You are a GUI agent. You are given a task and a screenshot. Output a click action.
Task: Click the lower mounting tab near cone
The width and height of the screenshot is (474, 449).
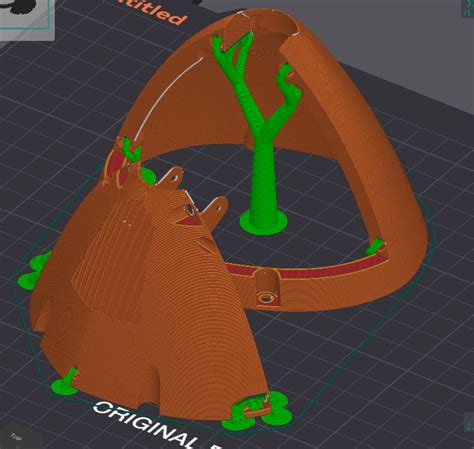coord(216,210)
